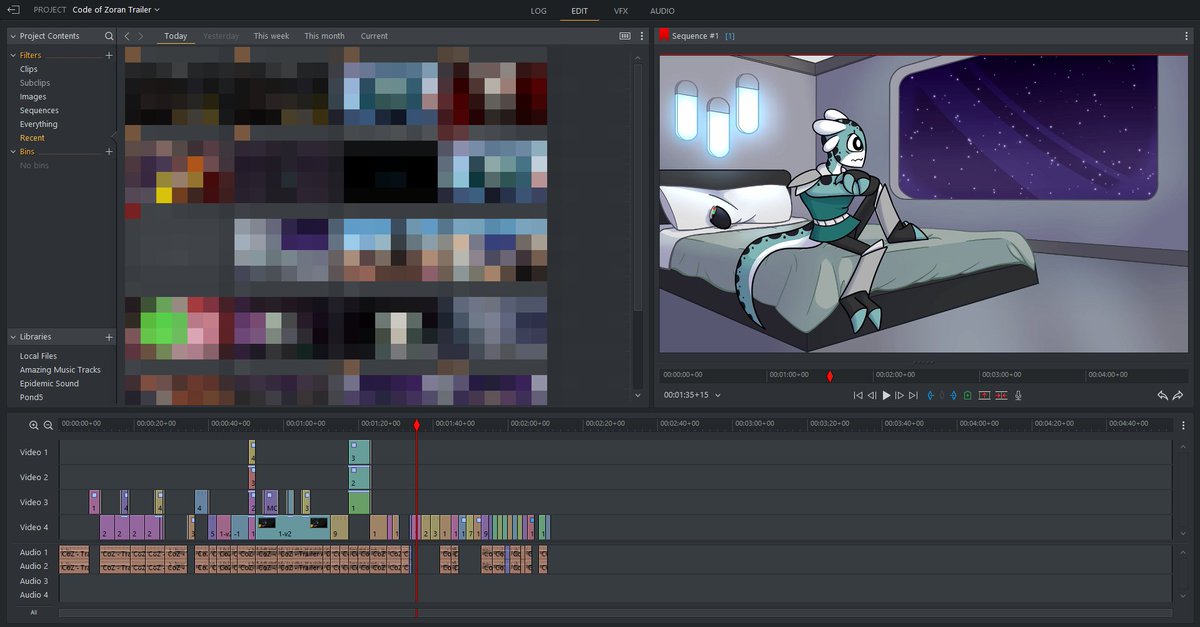Select the Everything filter

point(39,124)
